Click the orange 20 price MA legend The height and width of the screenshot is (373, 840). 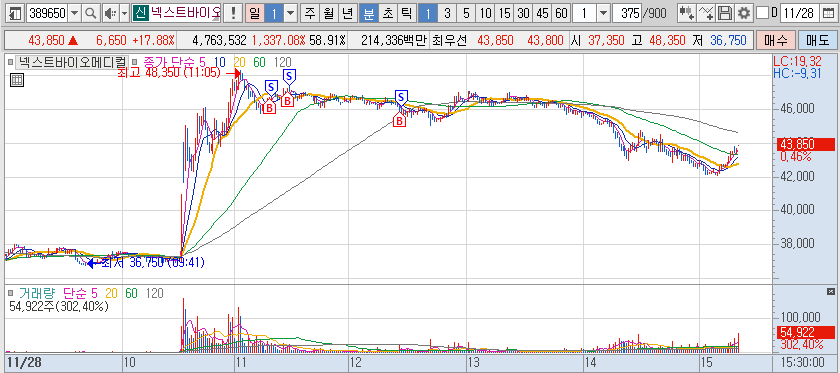(239, 62)
